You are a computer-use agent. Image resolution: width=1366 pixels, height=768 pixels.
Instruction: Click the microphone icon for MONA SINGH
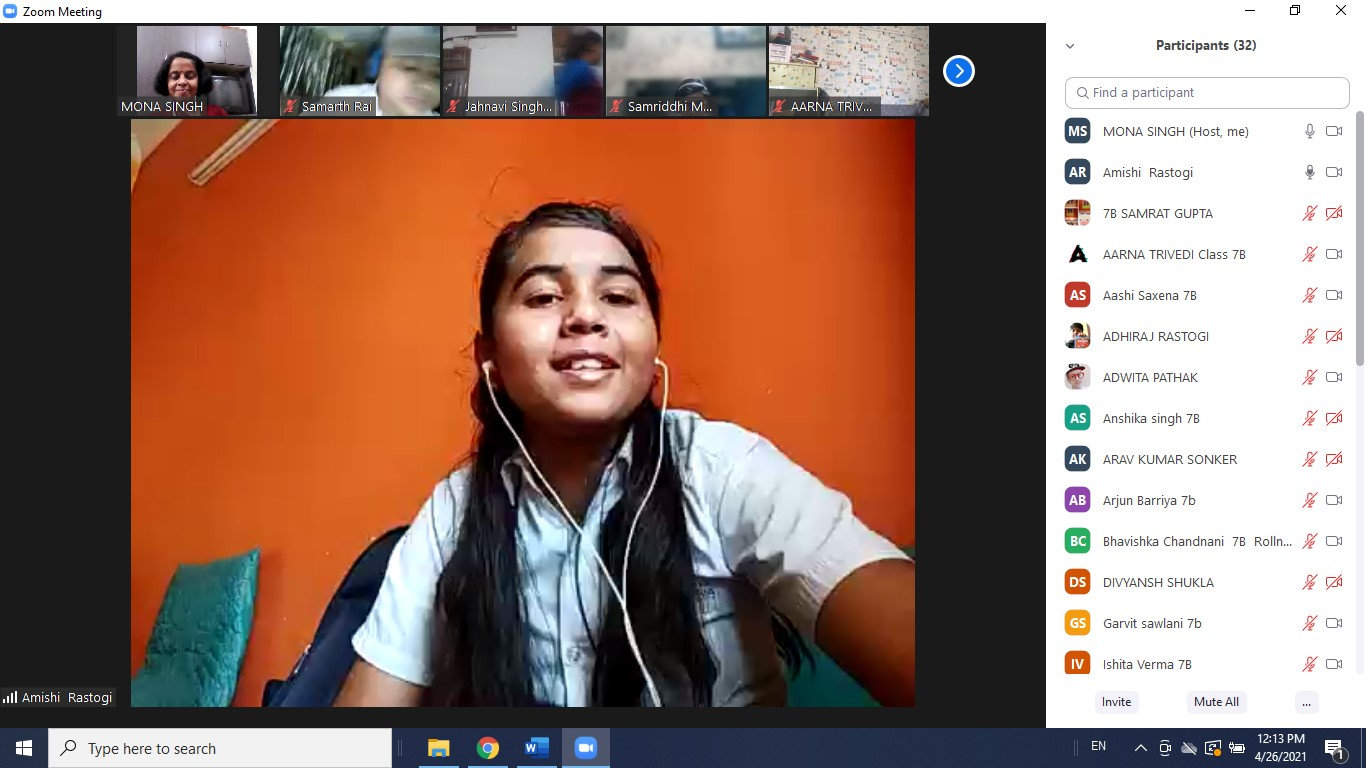pos(1309,131)
